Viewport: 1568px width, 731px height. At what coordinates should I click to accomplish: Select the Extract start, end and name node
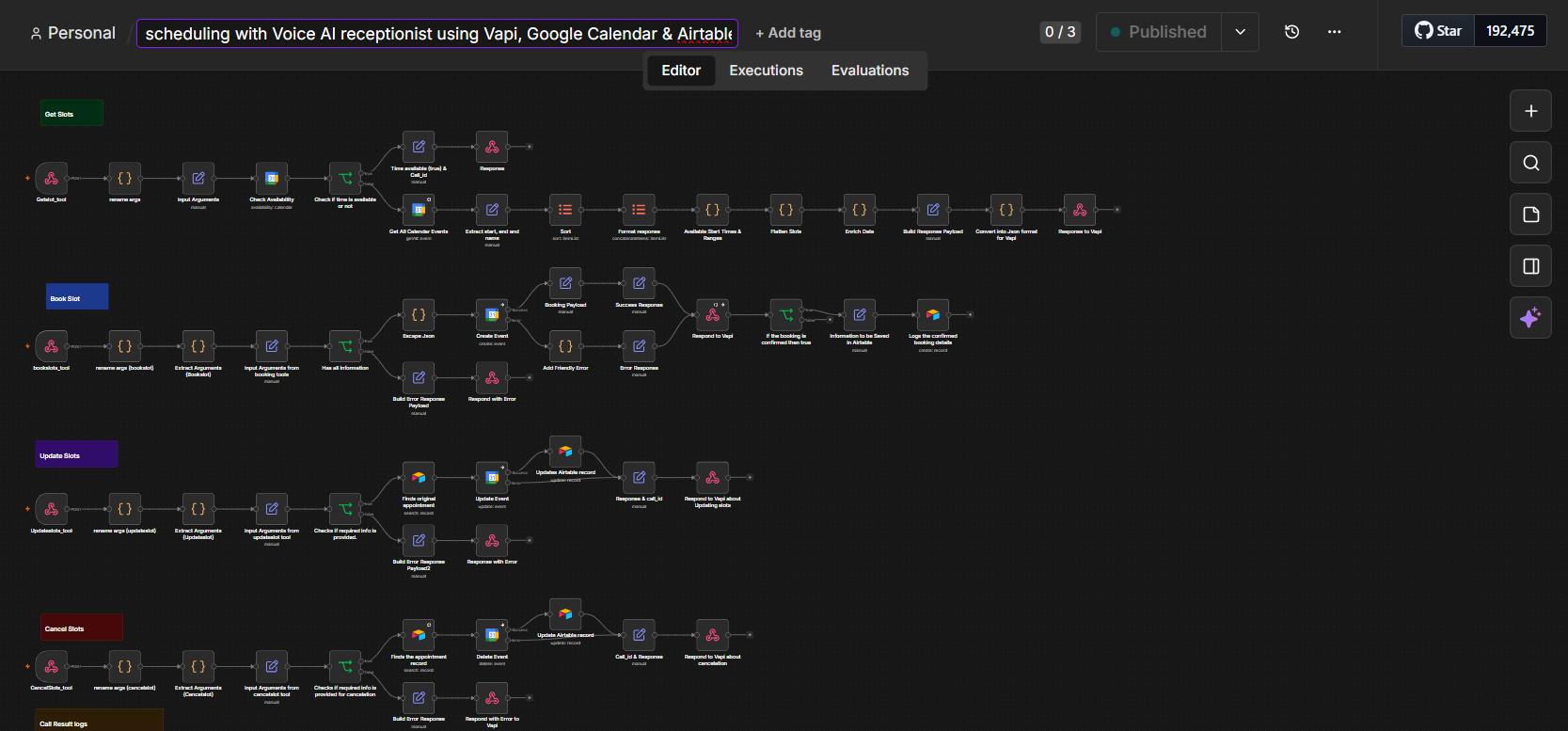pyautogui.click(x=492, y=210)
